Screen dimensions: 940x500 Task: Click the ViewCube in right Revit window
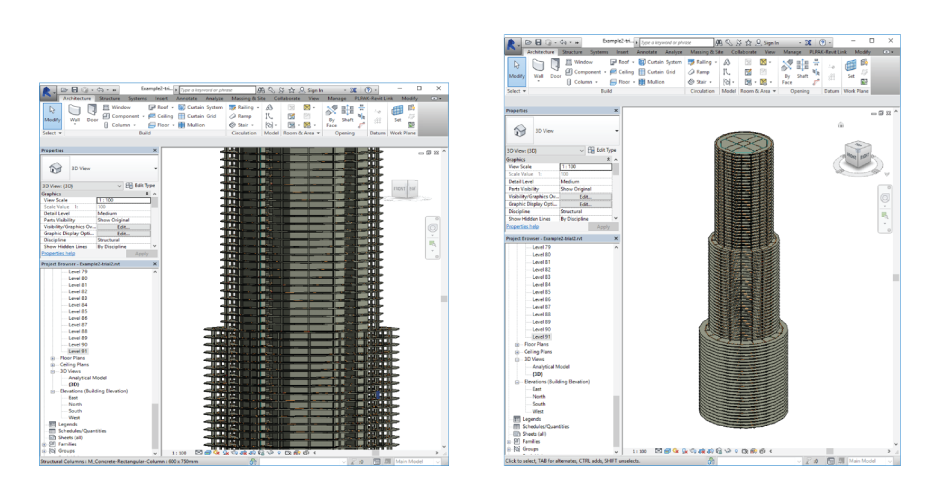click(x=858, y=154)
